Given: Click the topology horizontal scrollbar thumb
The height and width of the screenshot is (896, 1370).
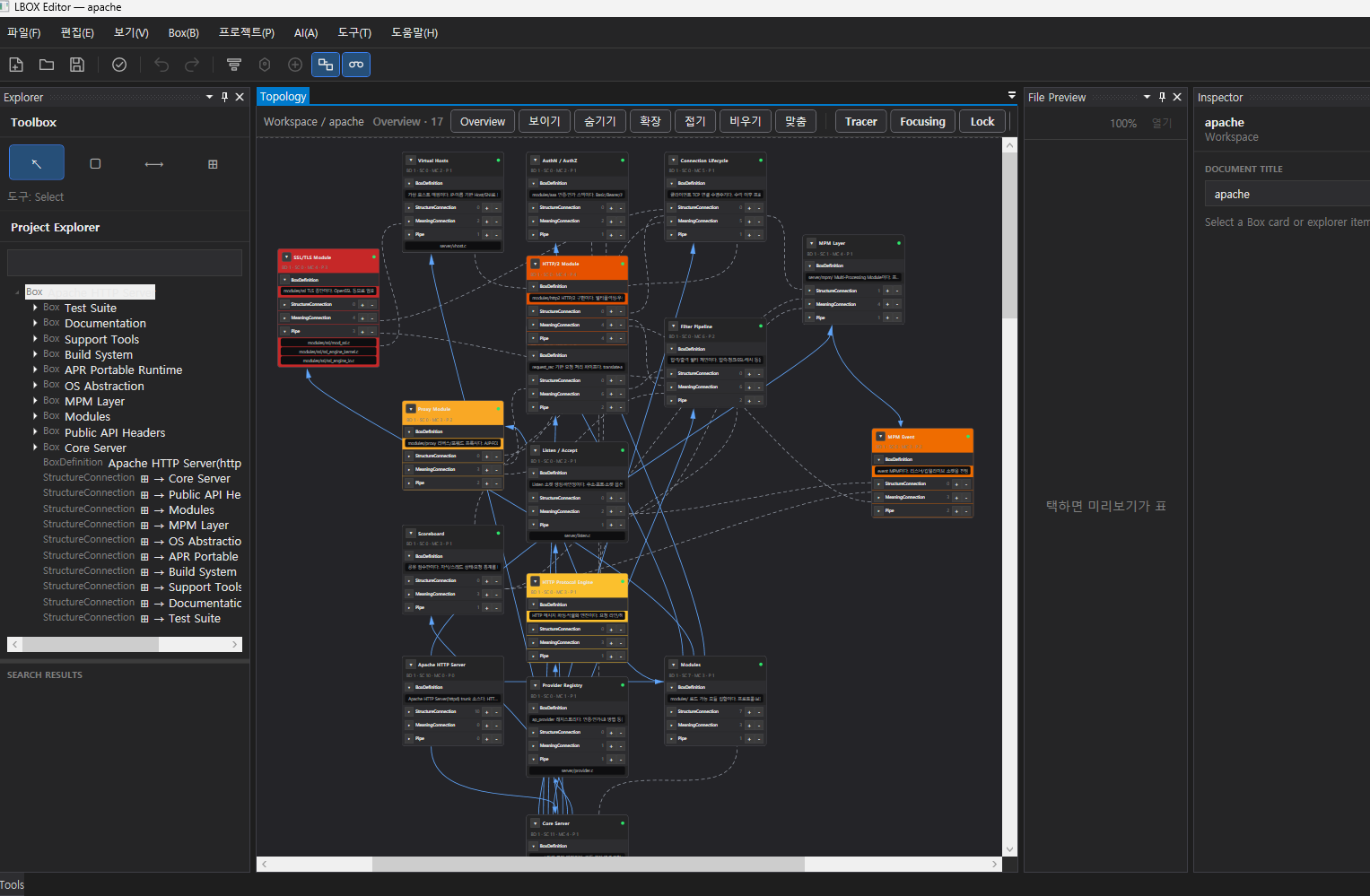Looking at the screenshot, I should pyautogui.click(x=589, y=864).
